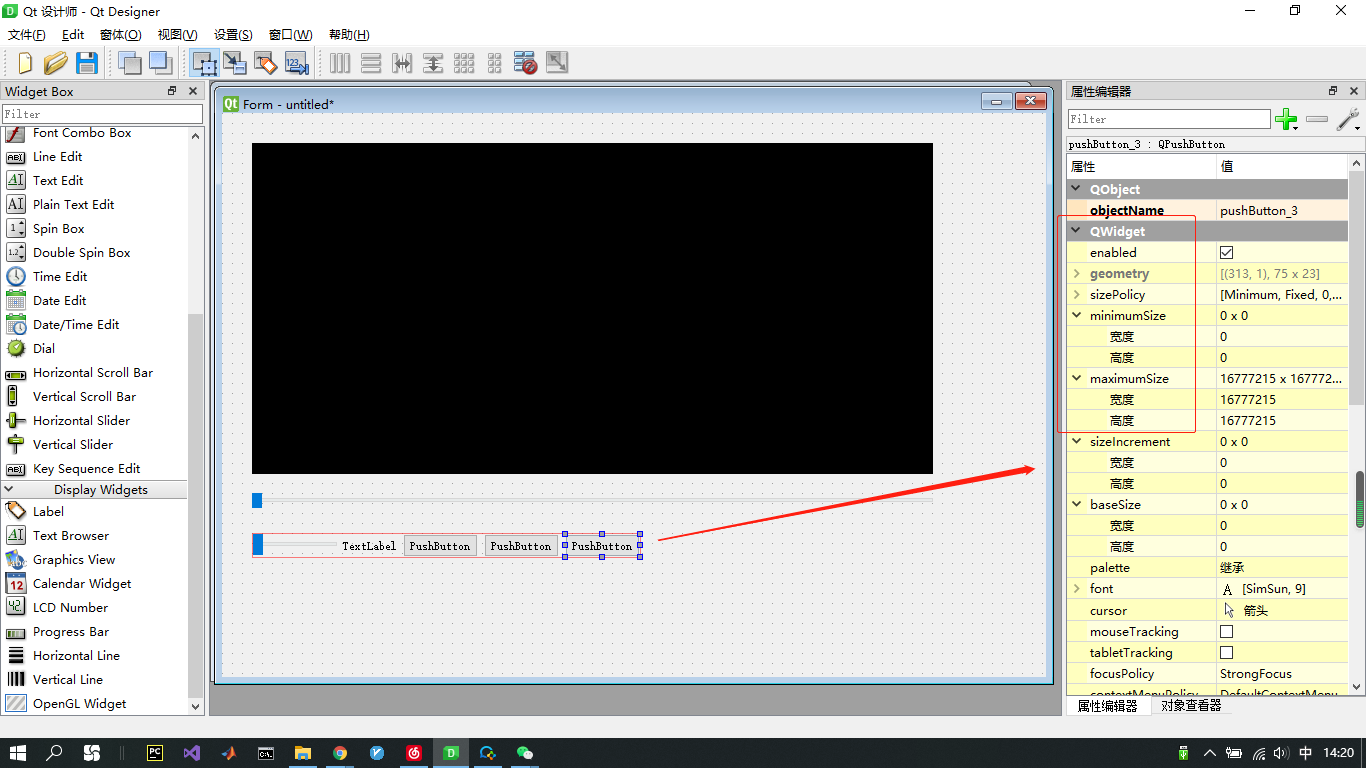Select the Lay Out Vertically tool

[371, 62]
